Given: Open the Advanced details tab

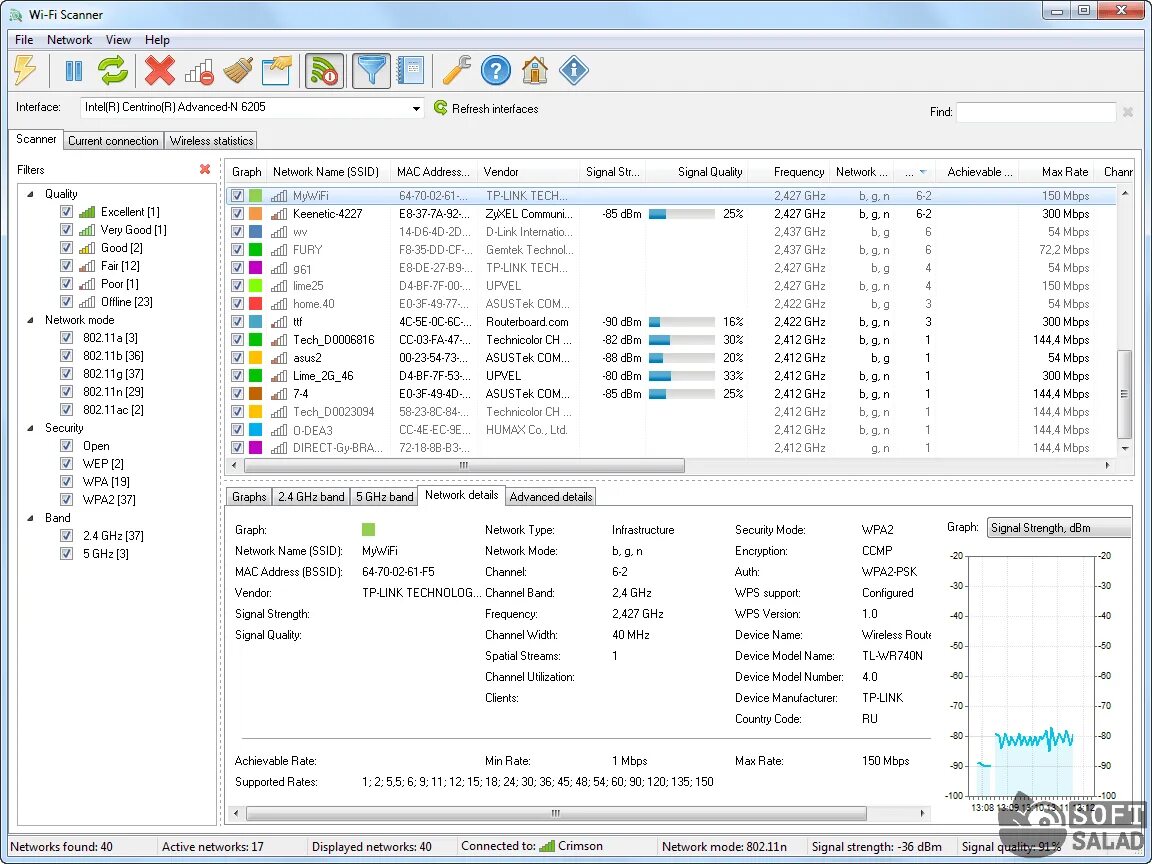Looking at the screenshot, I should point(551,497).
